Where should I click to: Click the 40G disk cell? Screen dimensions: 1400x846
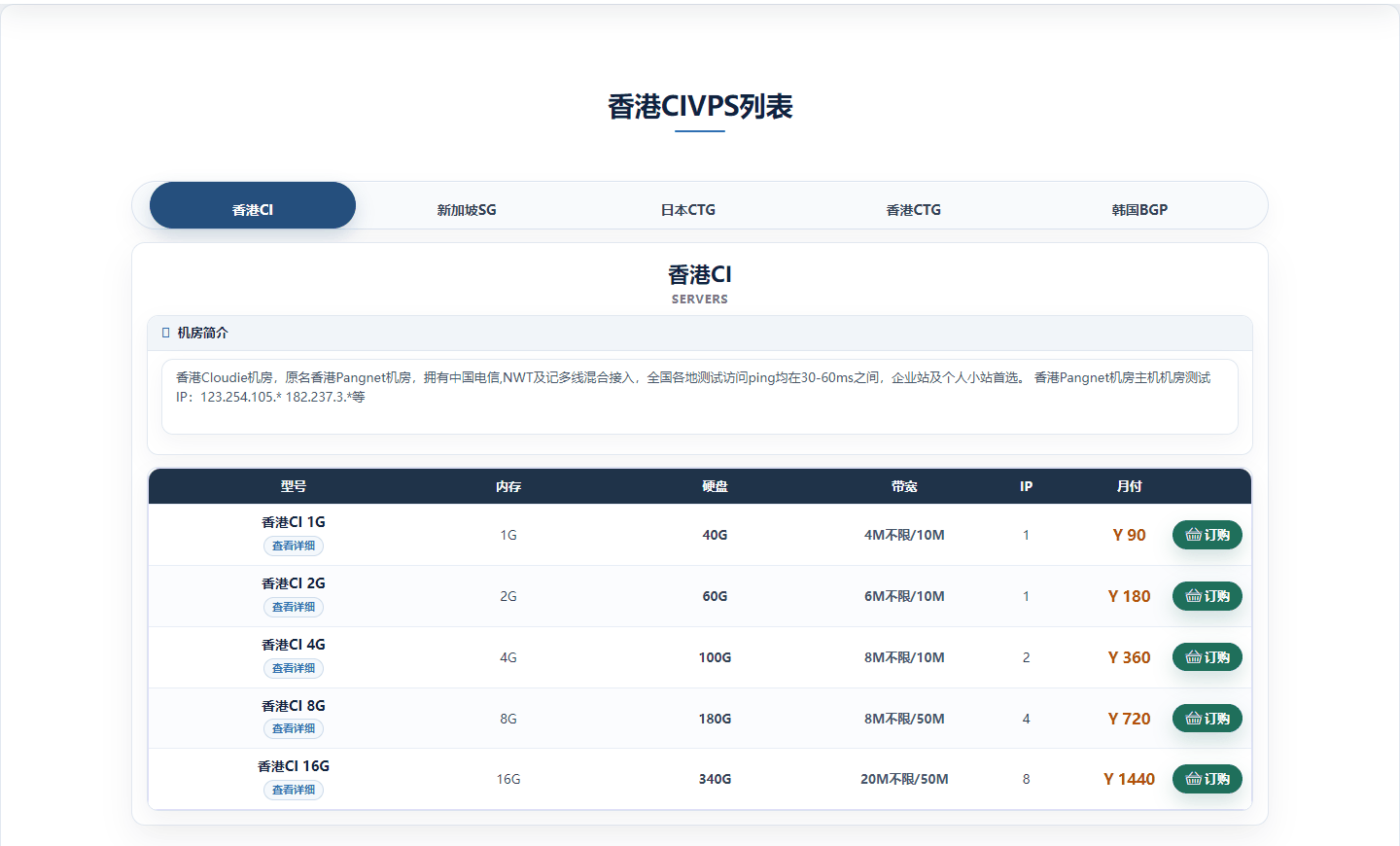tap(716, 535)
